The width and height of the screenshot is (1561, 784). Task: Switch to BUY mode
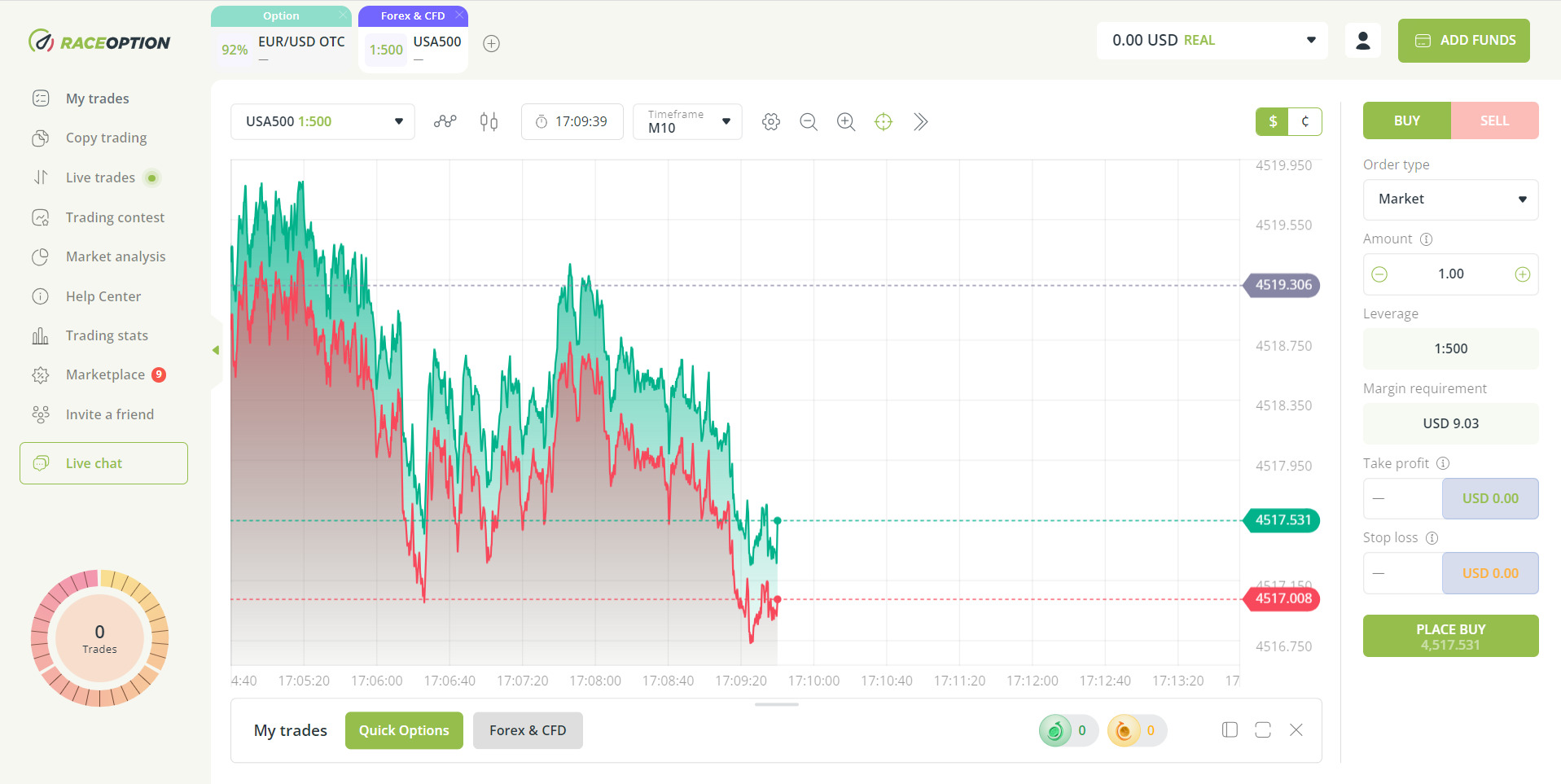pos(1407,120)
